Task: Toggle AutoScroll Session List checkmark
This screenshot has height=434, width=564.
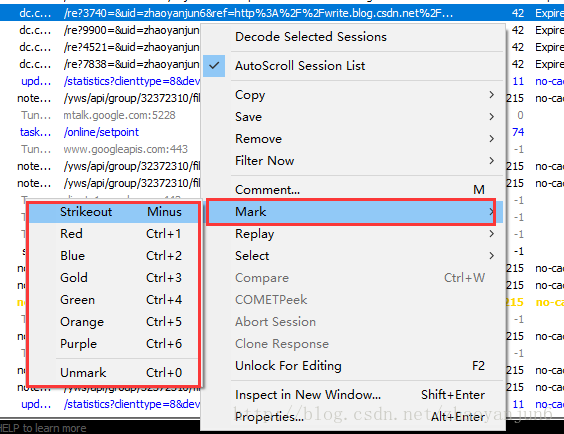Action: [214, 66]
